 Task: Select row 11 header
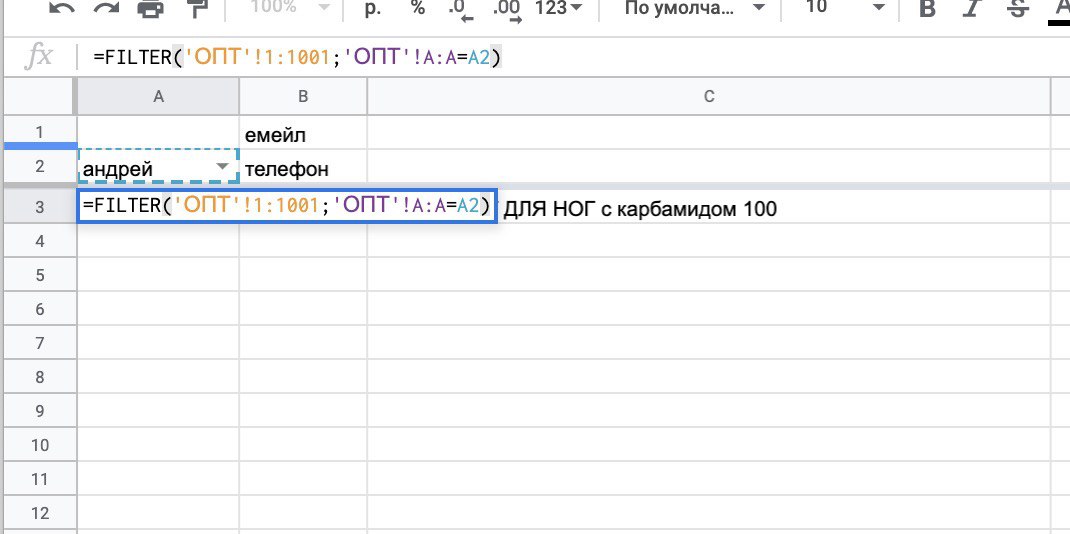click(x=40, y=479)
